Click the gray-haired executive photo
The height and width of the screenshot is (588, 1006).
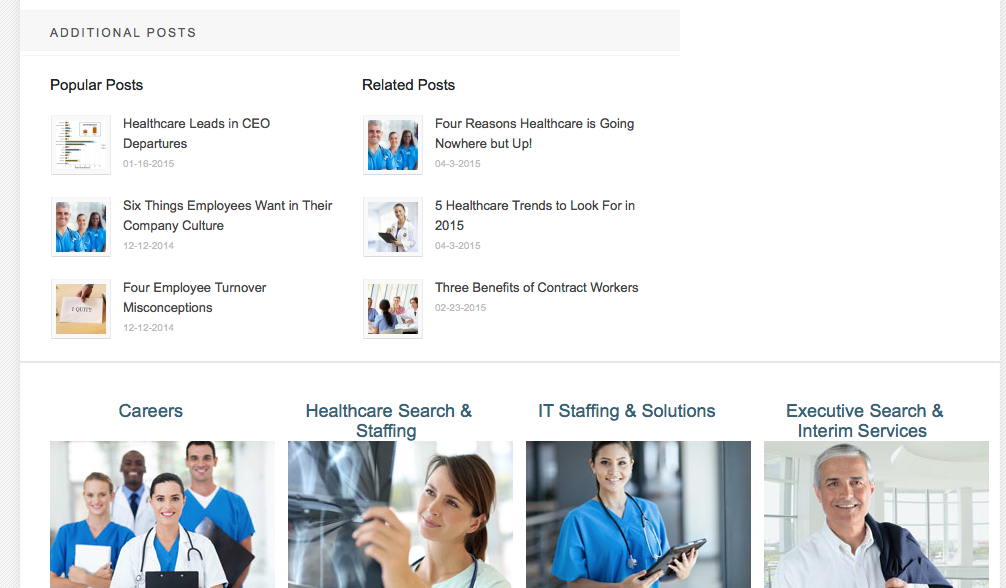pos(876,514)
